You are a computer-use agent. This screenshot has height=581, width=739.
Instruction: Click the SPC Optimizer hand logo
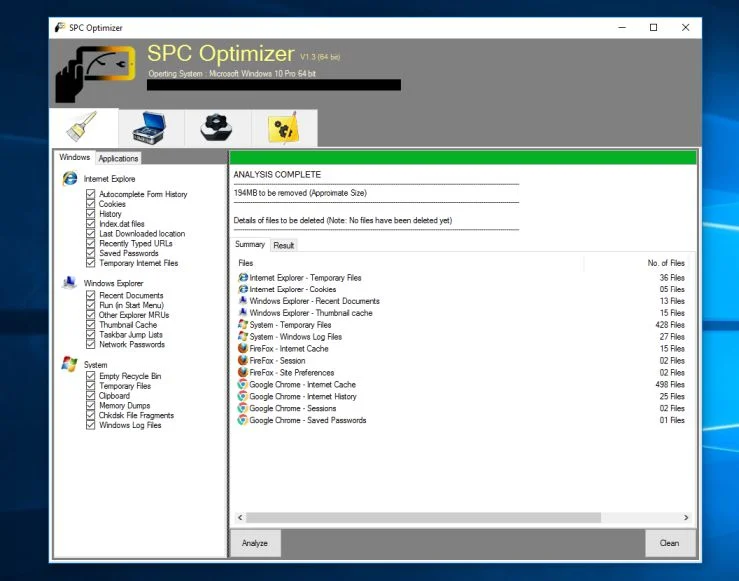click(x=96, y=73)
